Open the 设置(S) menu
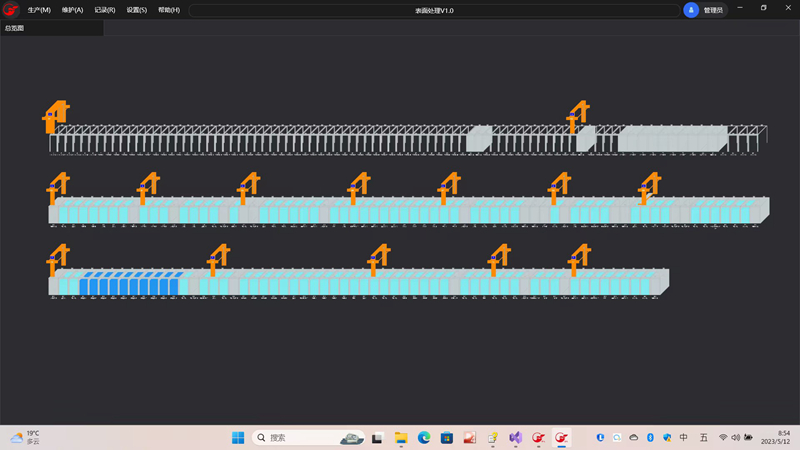Viewport: 800px width, 450px height. coord(136,10)
